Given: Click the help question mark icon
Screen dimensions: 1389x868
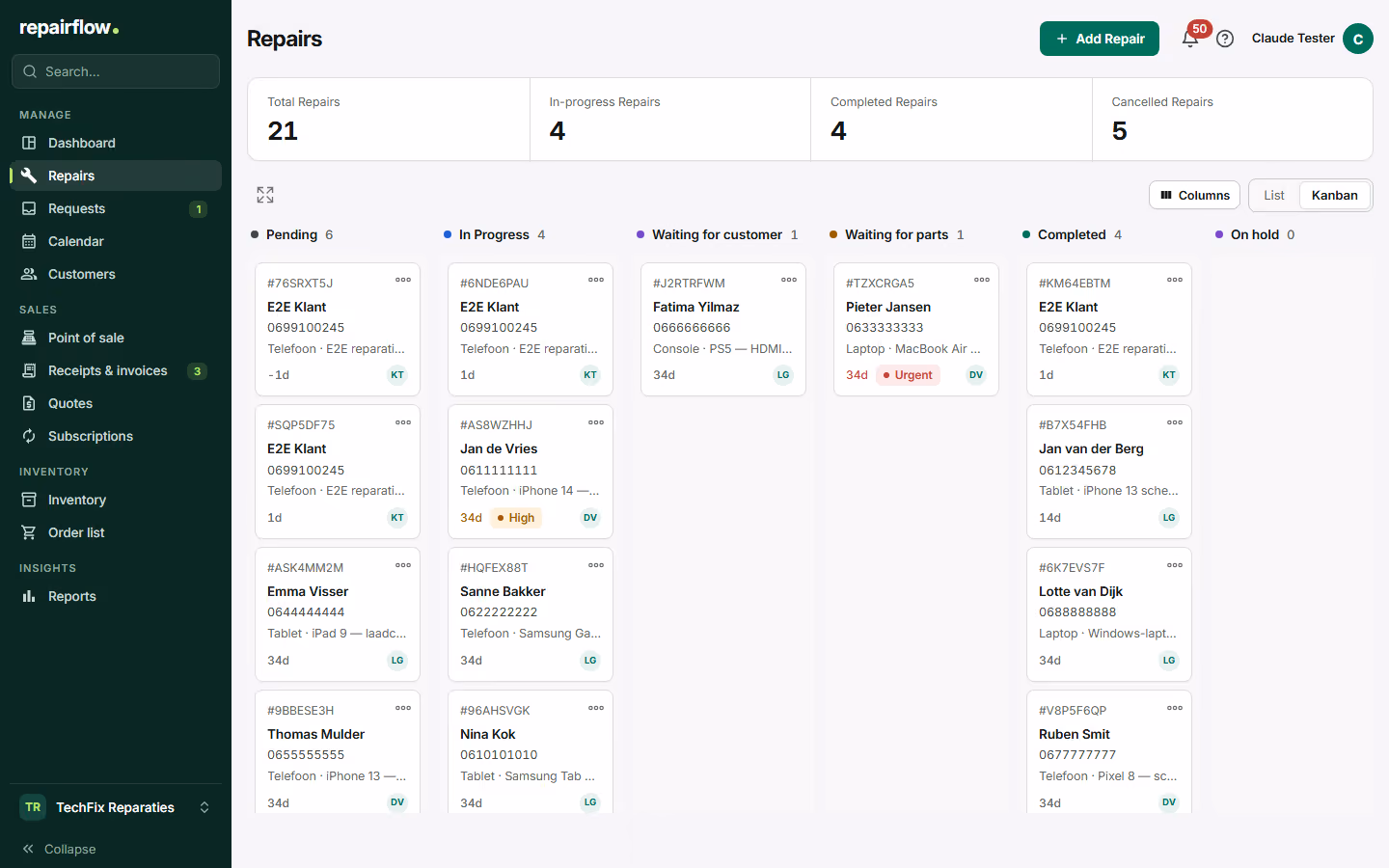Looking at the screenshot, I should 1225,39.
